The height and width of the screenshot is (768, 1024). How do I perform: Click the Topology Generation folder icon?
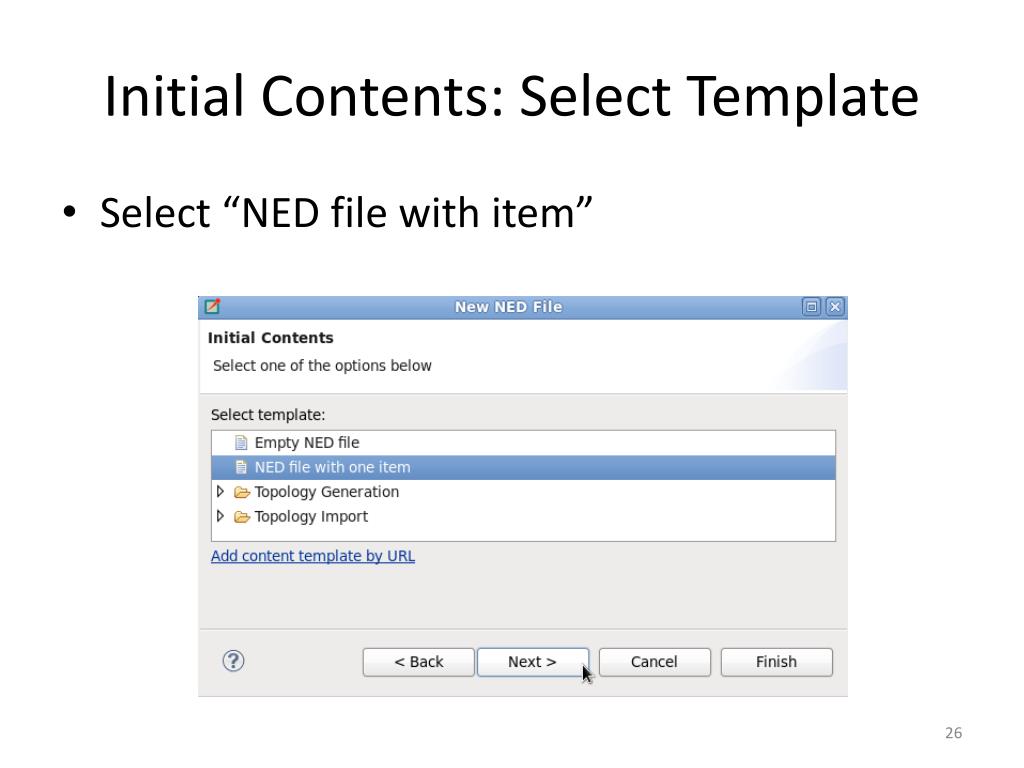point(242,492)
